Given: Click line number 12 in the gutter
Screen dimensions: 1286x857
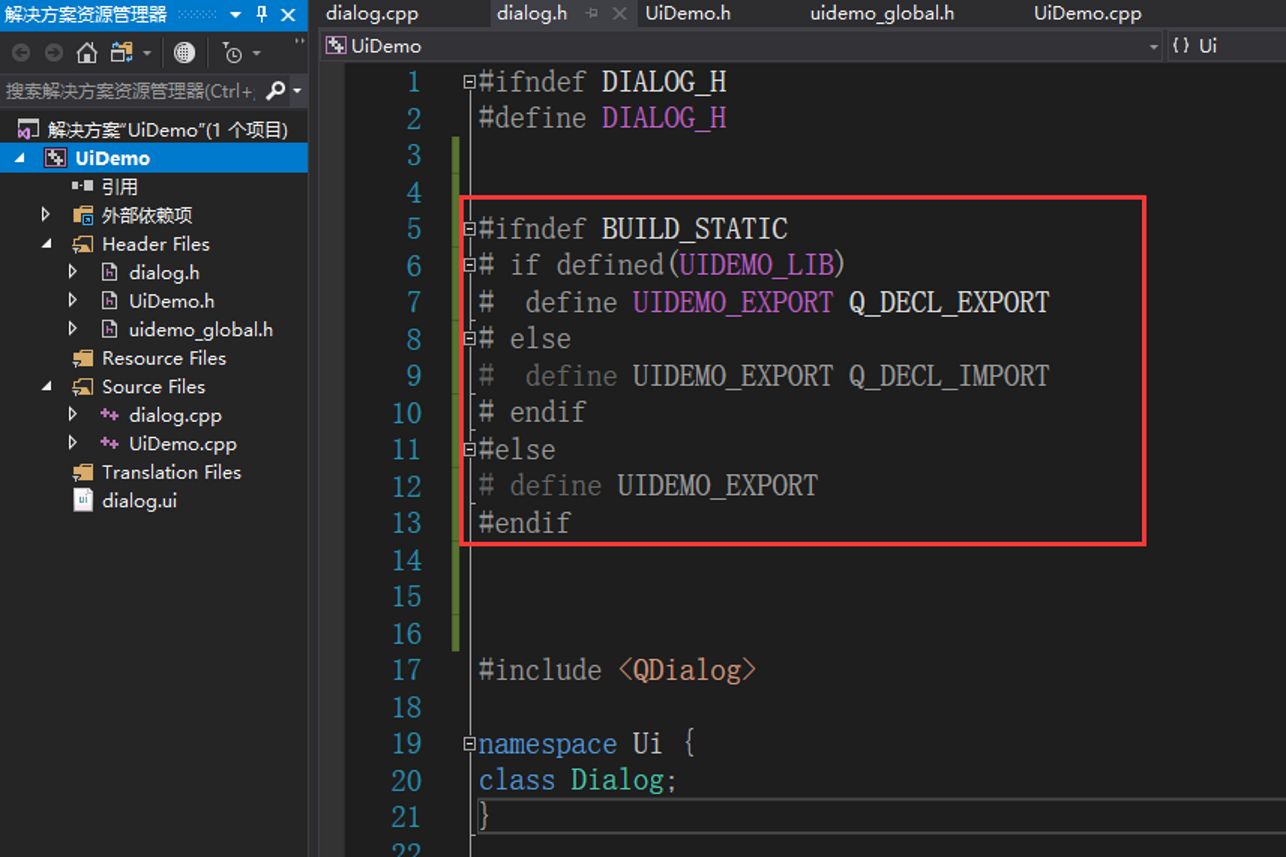Looking at the screenshot, I should click(407, 487).
